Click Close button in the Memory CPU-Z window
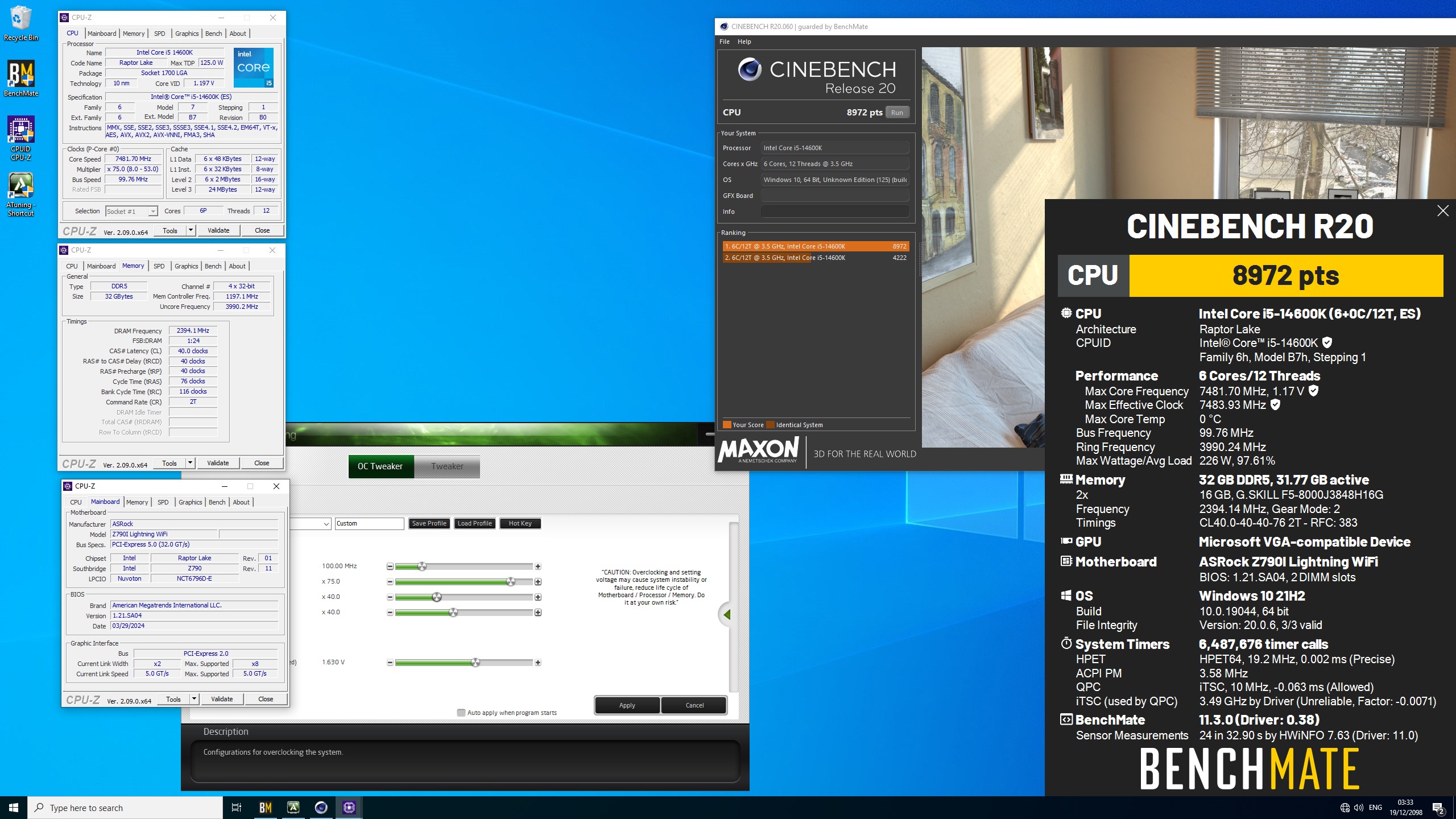The image size is (1456, 819). coord(262,463)
